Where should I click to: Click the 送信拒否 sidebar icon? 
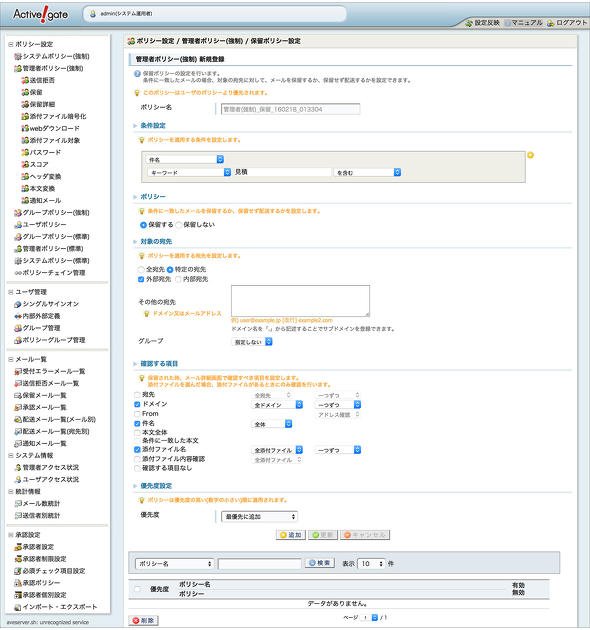click(25, 80)
